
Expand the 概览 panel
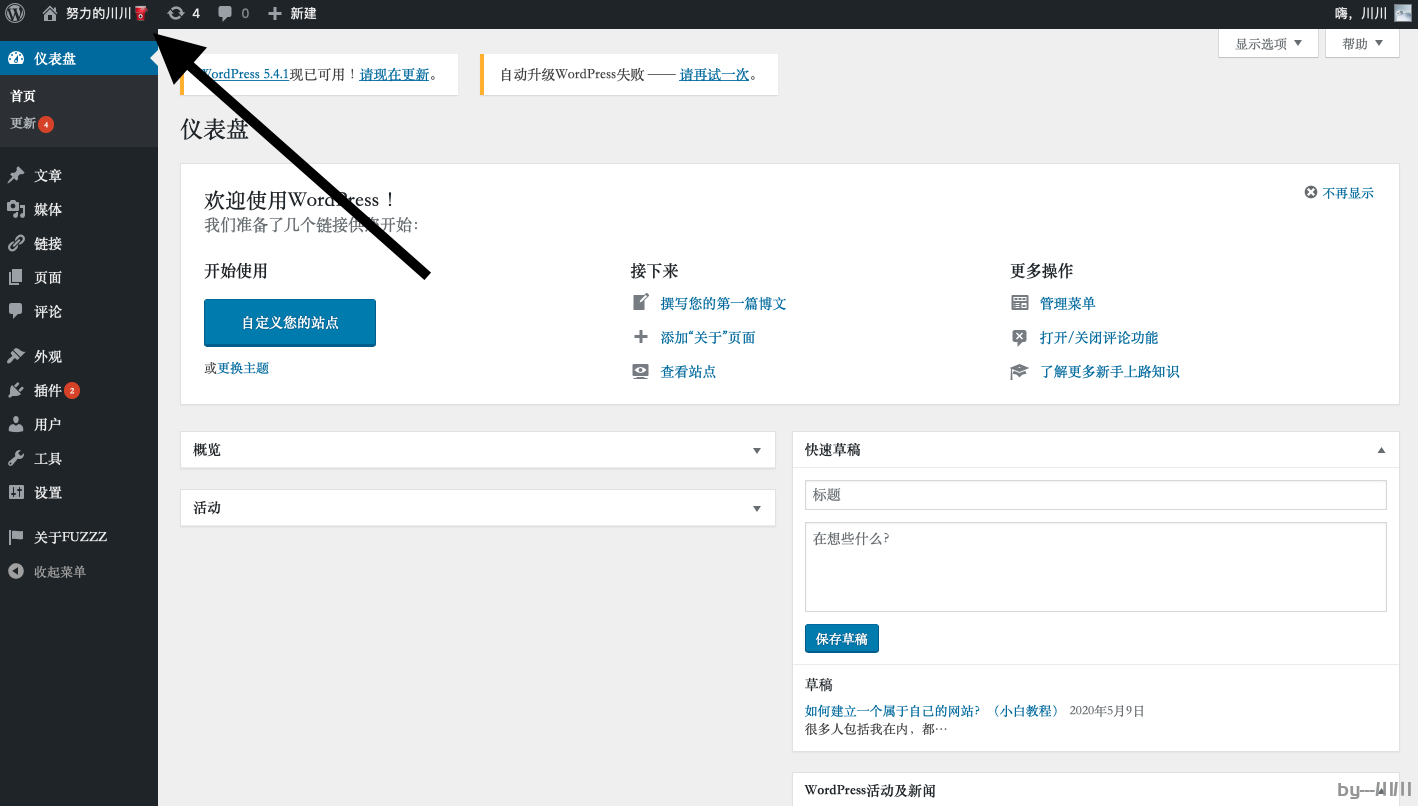point(757,450)
